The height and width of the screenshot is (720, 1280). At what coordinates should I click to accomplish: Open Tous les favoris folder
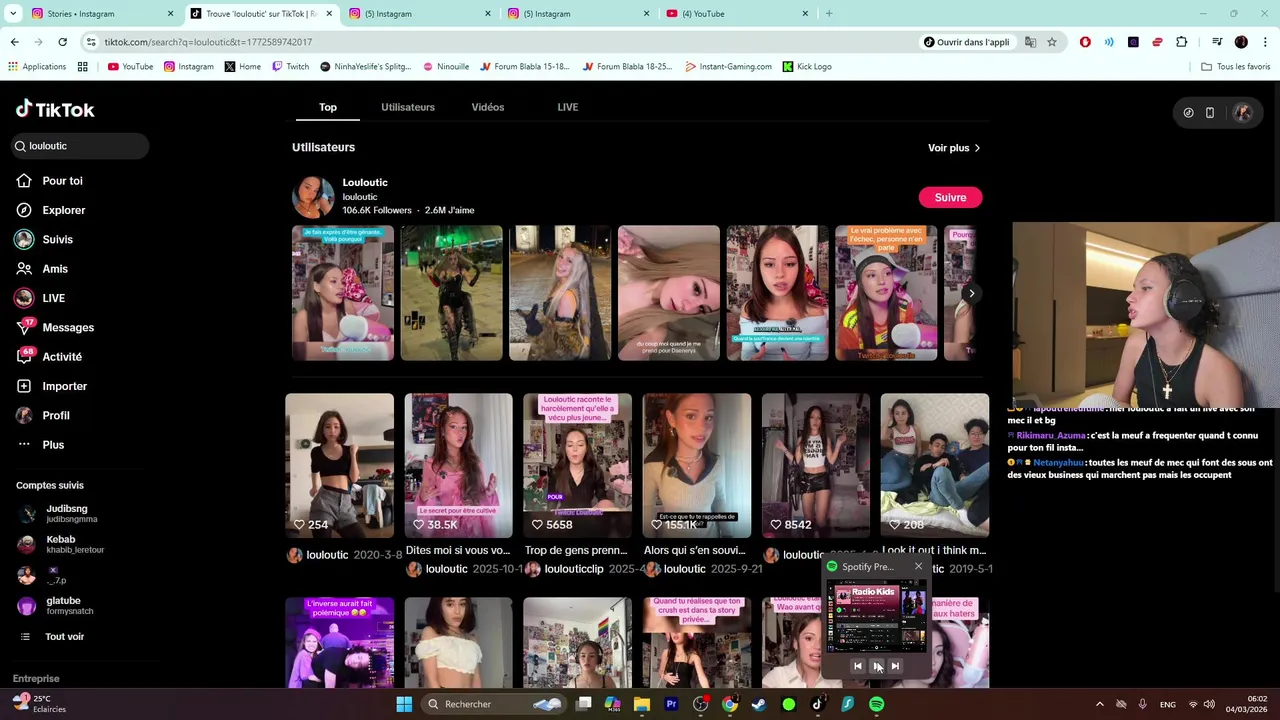point(1236,67)
